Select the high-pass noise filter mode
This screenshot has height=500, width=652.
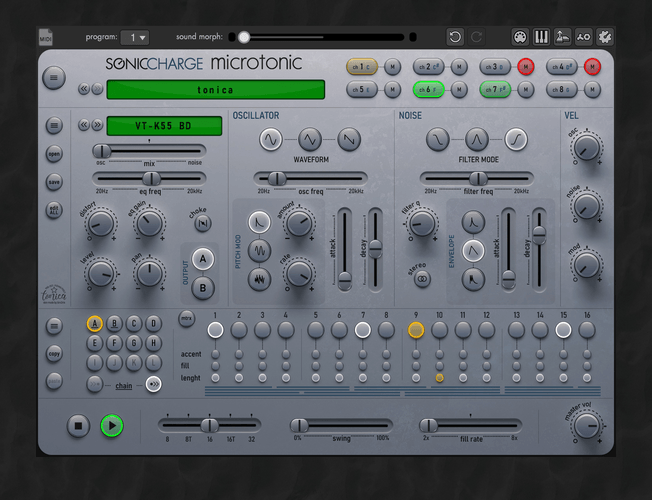coord(516,139)
